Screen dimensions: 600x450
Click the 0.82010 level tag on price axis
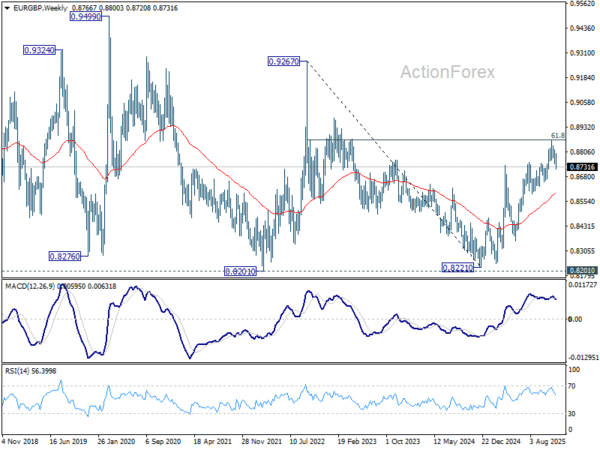point(582,271)
